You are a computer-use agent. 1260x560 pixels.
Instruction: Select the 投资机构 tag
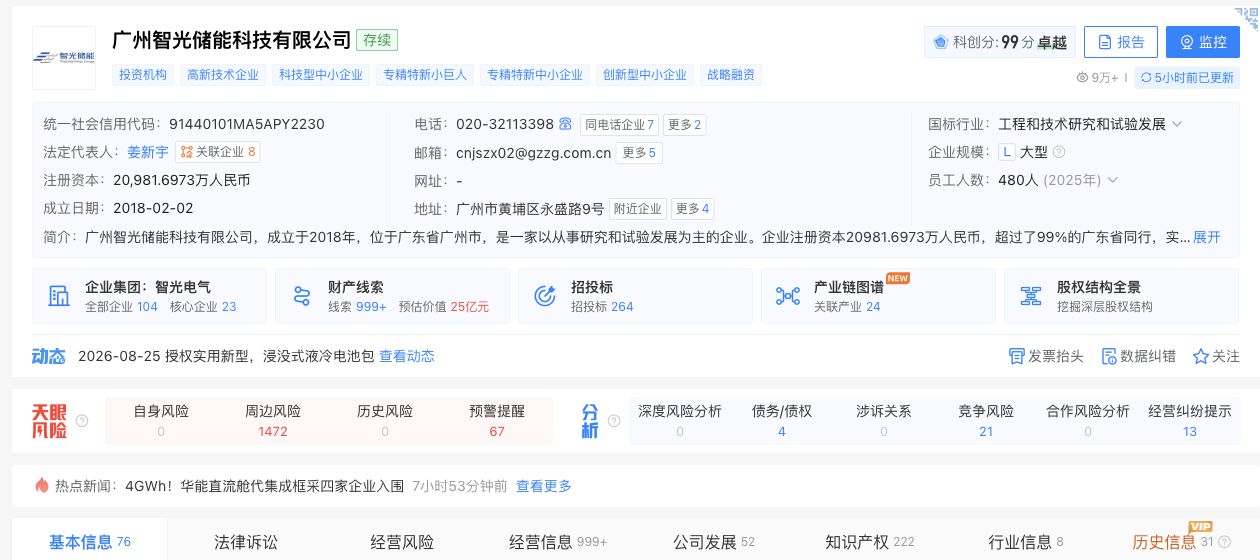click(143, 75)
